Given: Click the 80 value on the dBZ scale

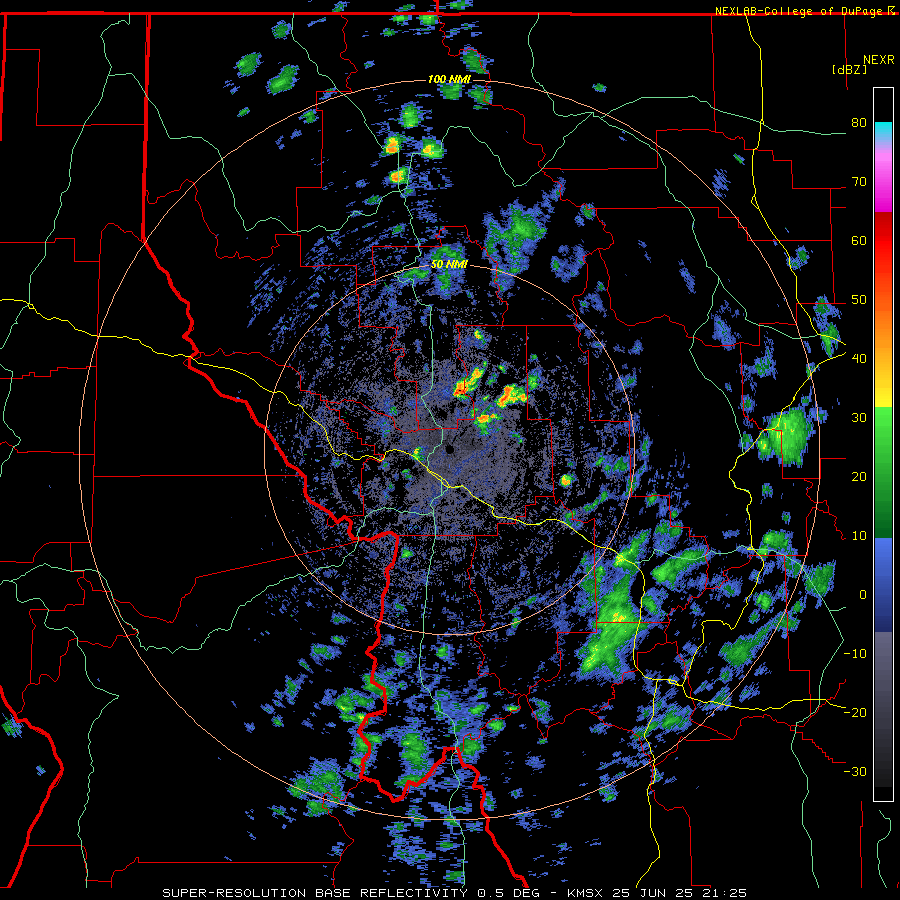Looking at the screenshot, I should pos(859,123).
